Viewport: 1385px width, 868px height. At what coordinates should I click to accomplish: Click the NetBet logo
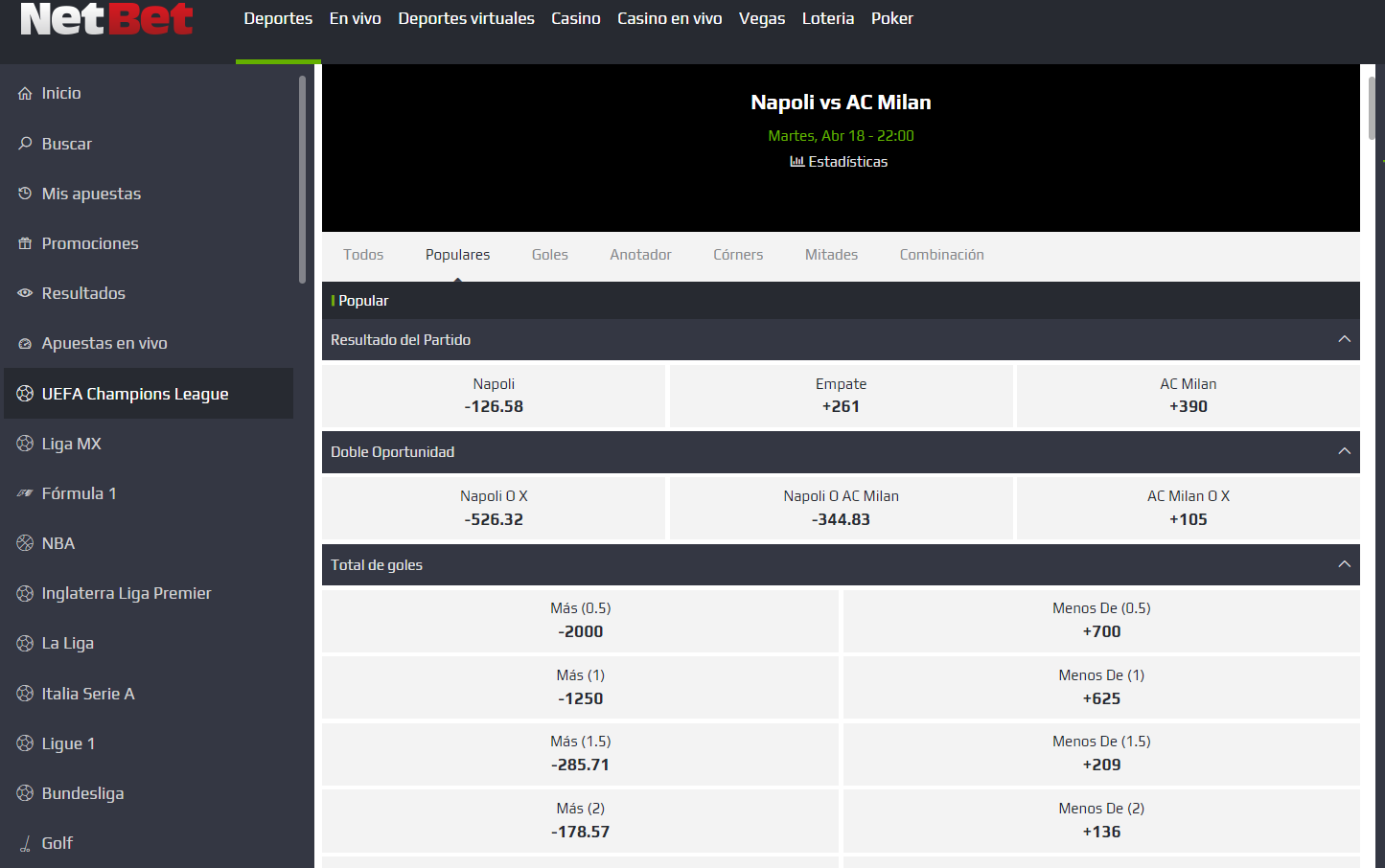106,18
